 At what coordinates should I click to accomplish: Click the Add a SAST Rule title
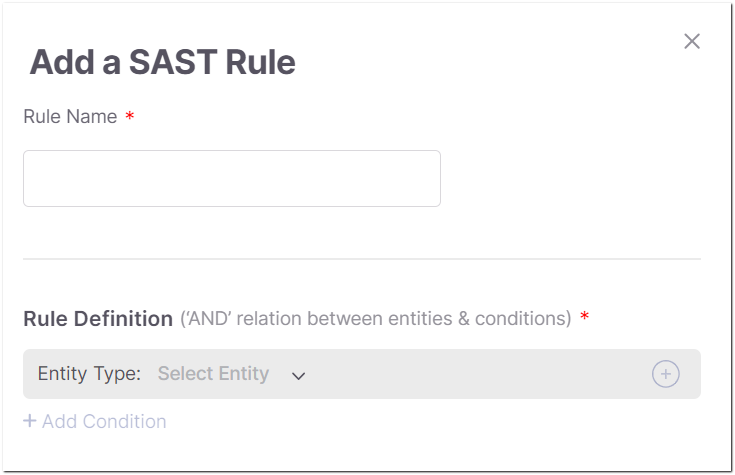(x=163, y=62)
